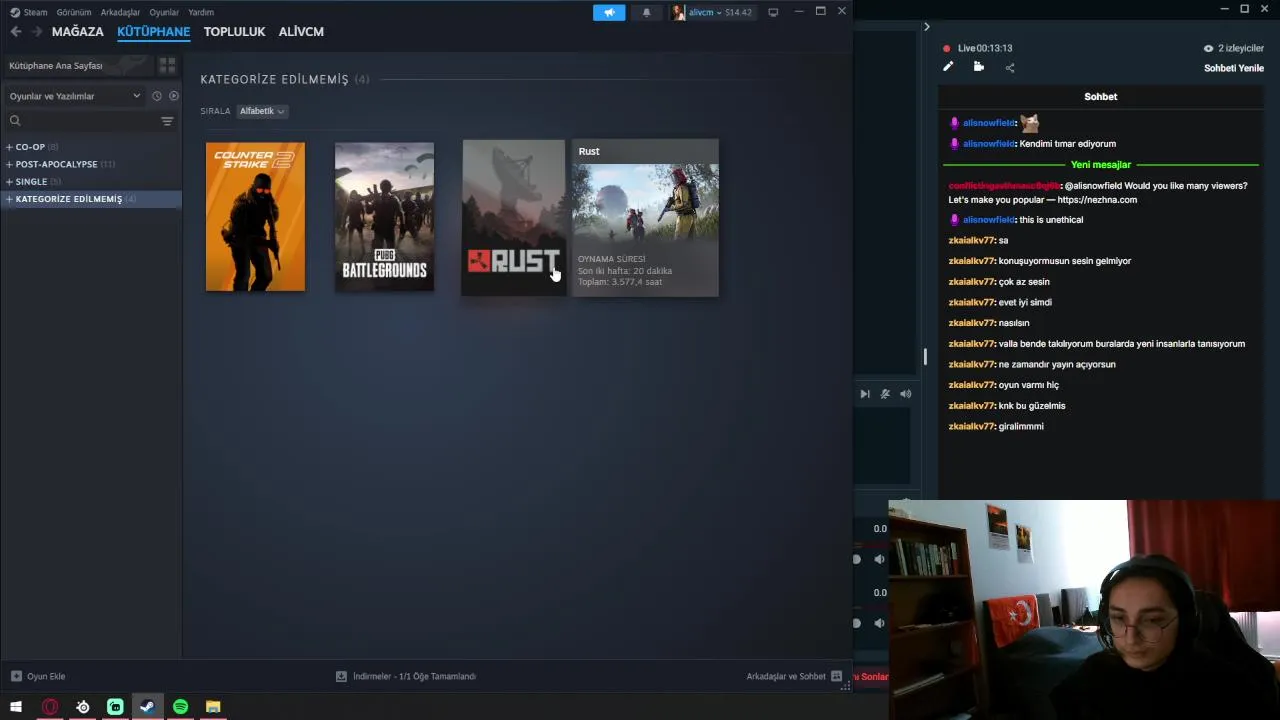Click the viewers eye icon

point(1209,48)
